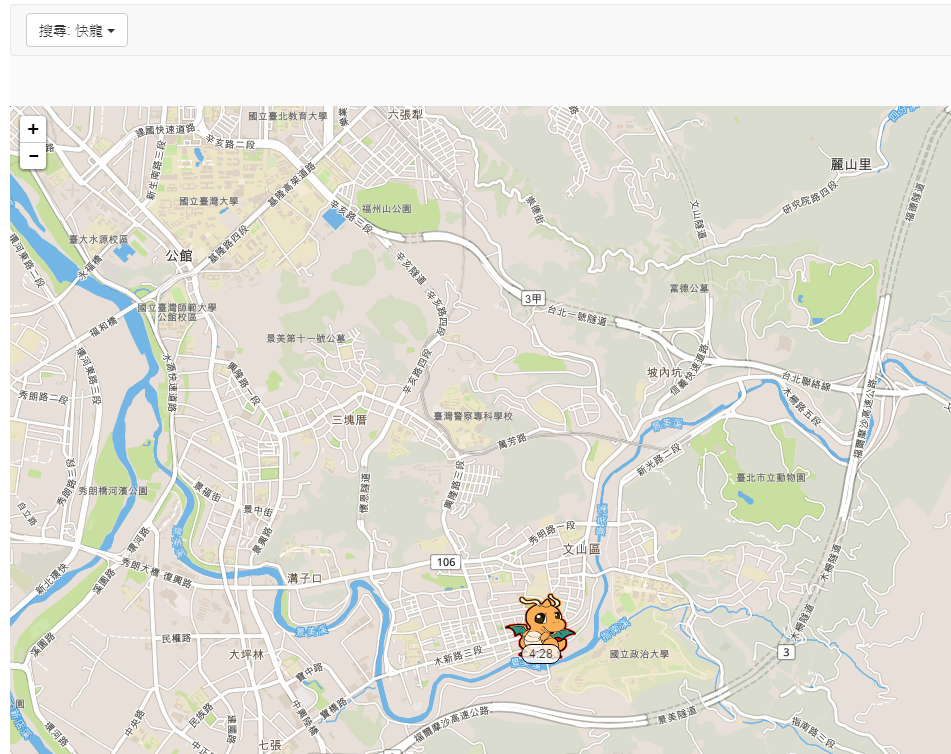The height and width of the screenshot is (754, 951).
Task: Click the 國立政治大學 label
Action: click(639, 654)
